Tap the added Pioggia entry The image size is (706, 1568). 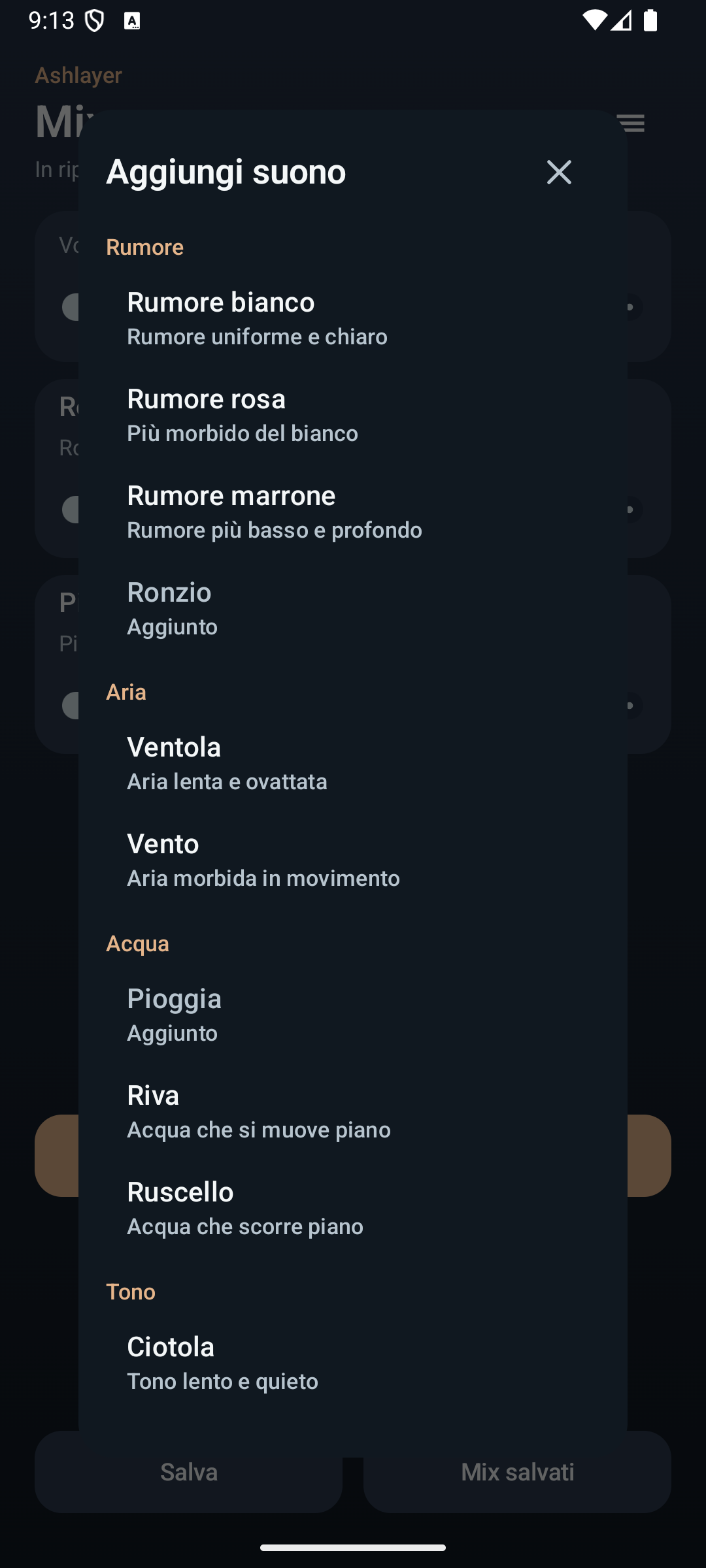[x=353, y=1015]
